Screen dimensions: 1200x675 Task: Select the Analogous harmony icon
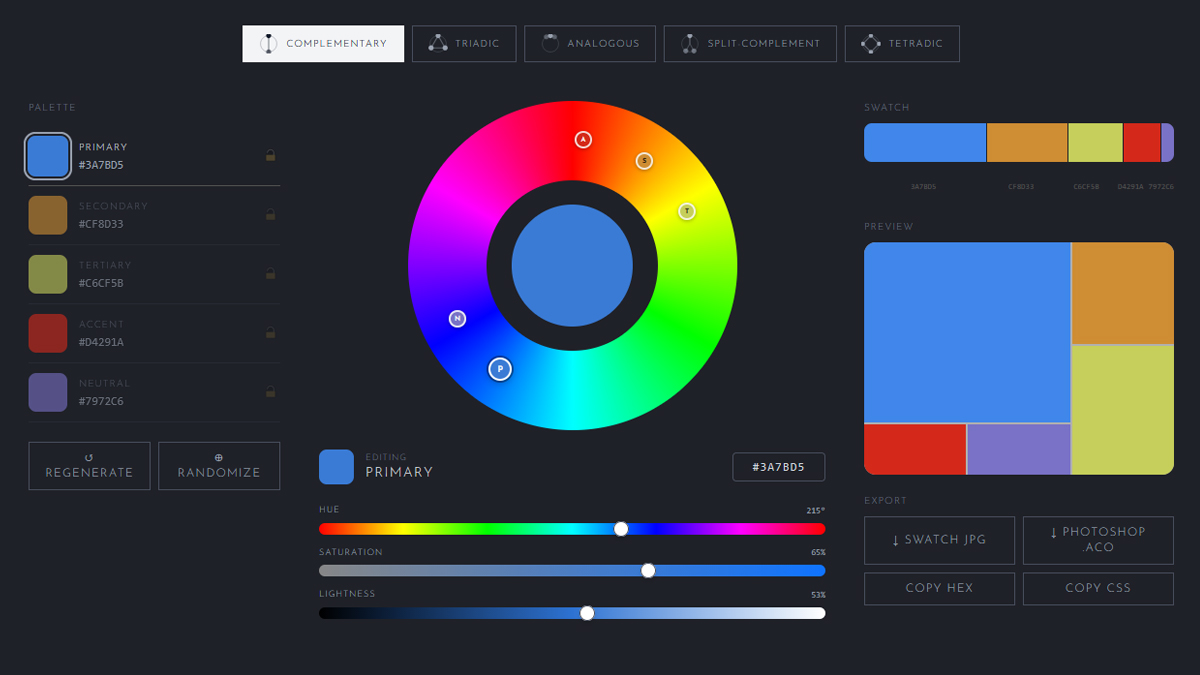(550, 43)
